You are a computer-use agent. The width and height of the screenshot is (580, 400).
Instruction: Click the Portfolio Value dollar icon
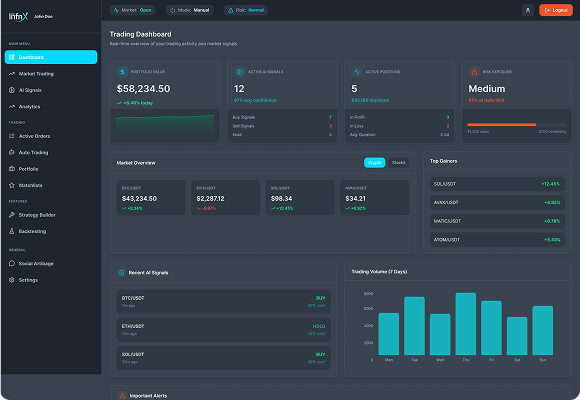pyautogui.click(x=122, y=71)
